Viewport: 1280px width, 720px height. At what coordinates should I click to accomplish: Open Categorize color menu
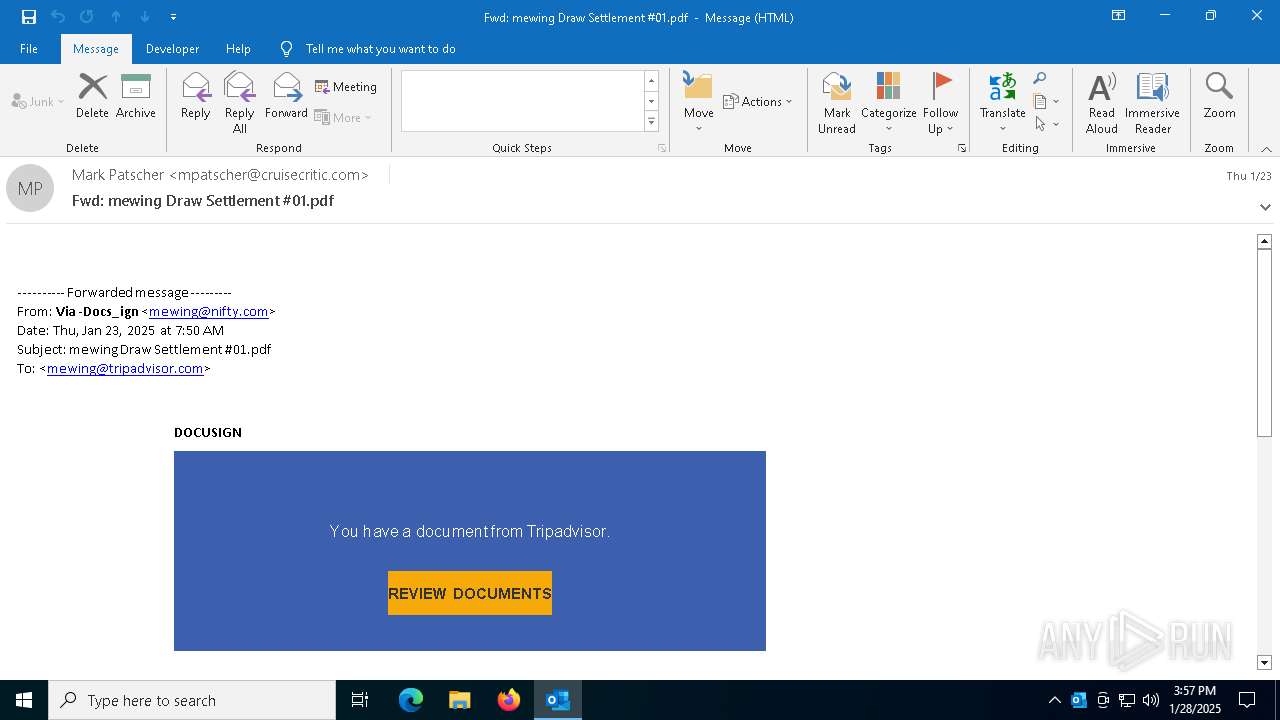(889, 102)
